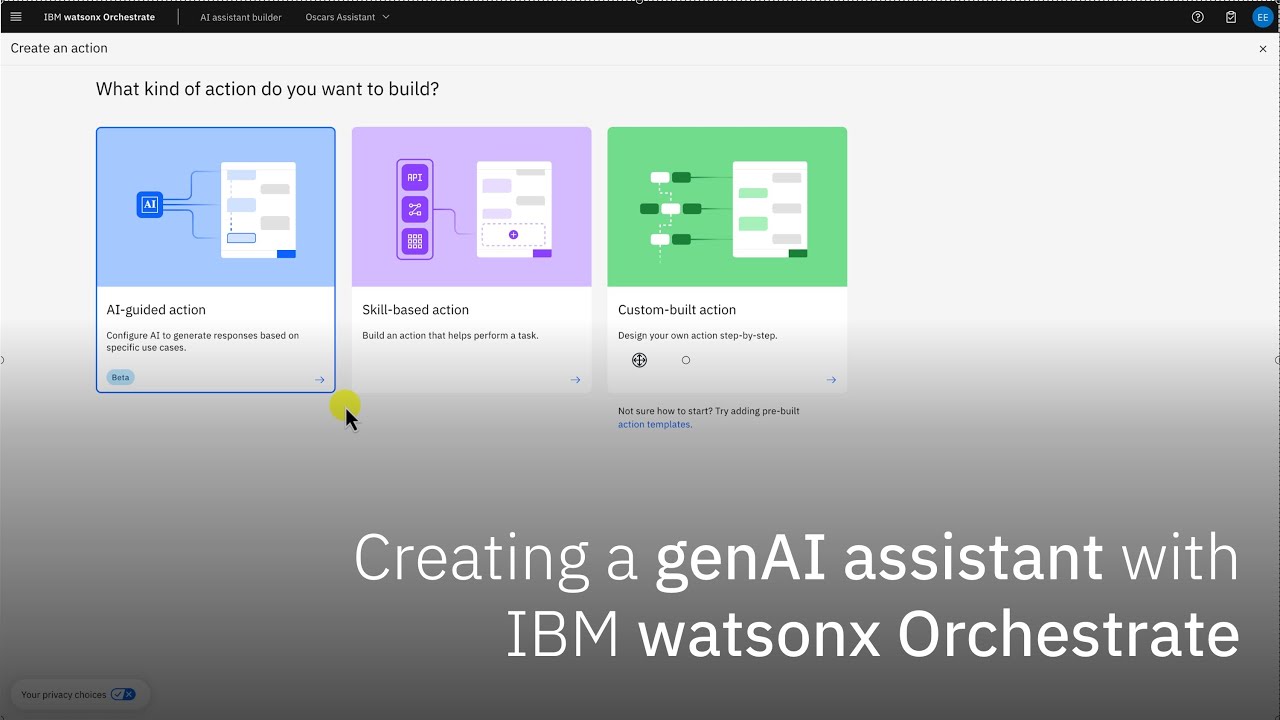Open the hamburger navigation menu
Image resolution: width=1280 pixels, height=720 pixels.
pyautogui.click(x=15, y=17)
